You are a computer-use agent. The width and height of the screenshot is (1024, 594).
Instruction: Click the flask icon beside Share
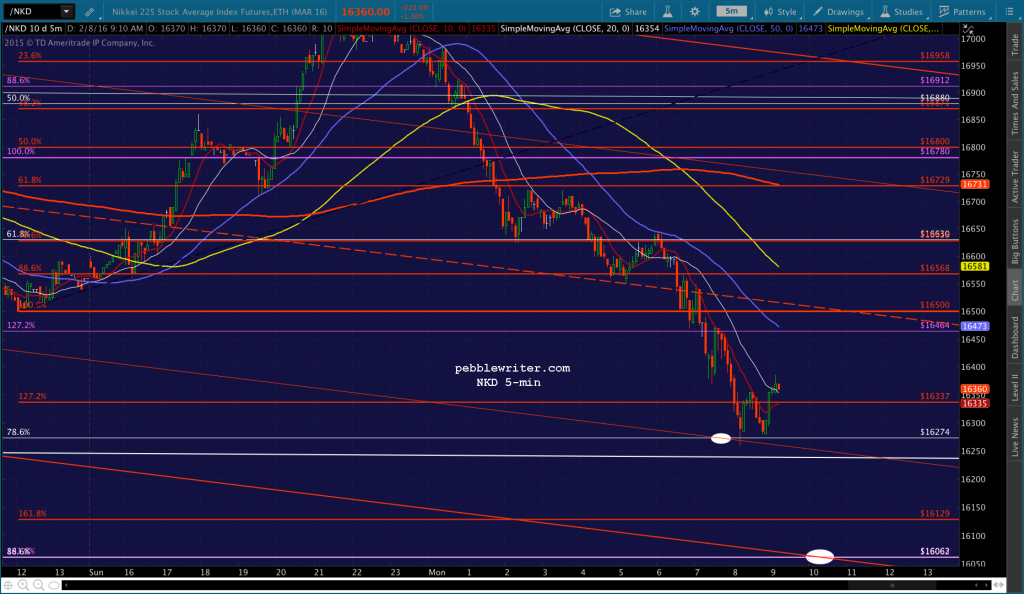point(667,12)
